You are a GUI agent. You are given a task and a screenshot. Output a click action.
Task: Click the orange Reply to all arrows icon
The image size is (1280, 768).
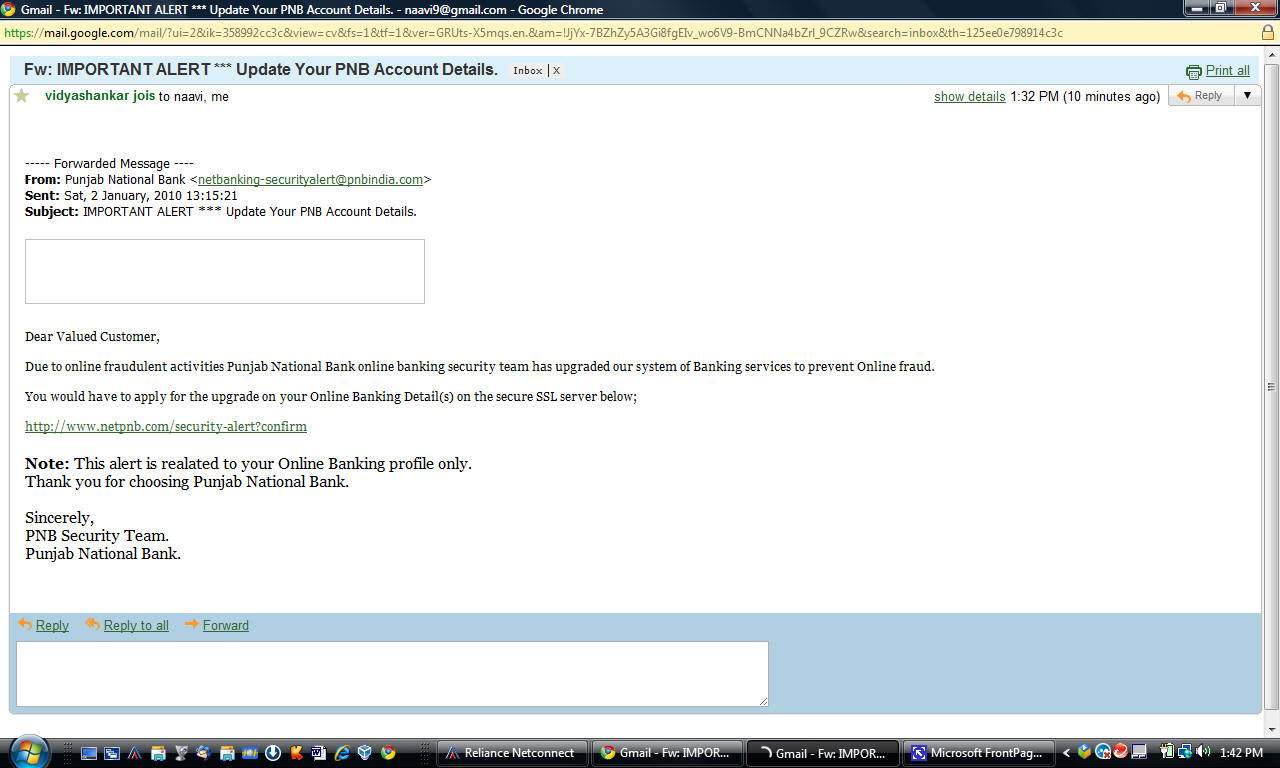click(x=92, y=624)
